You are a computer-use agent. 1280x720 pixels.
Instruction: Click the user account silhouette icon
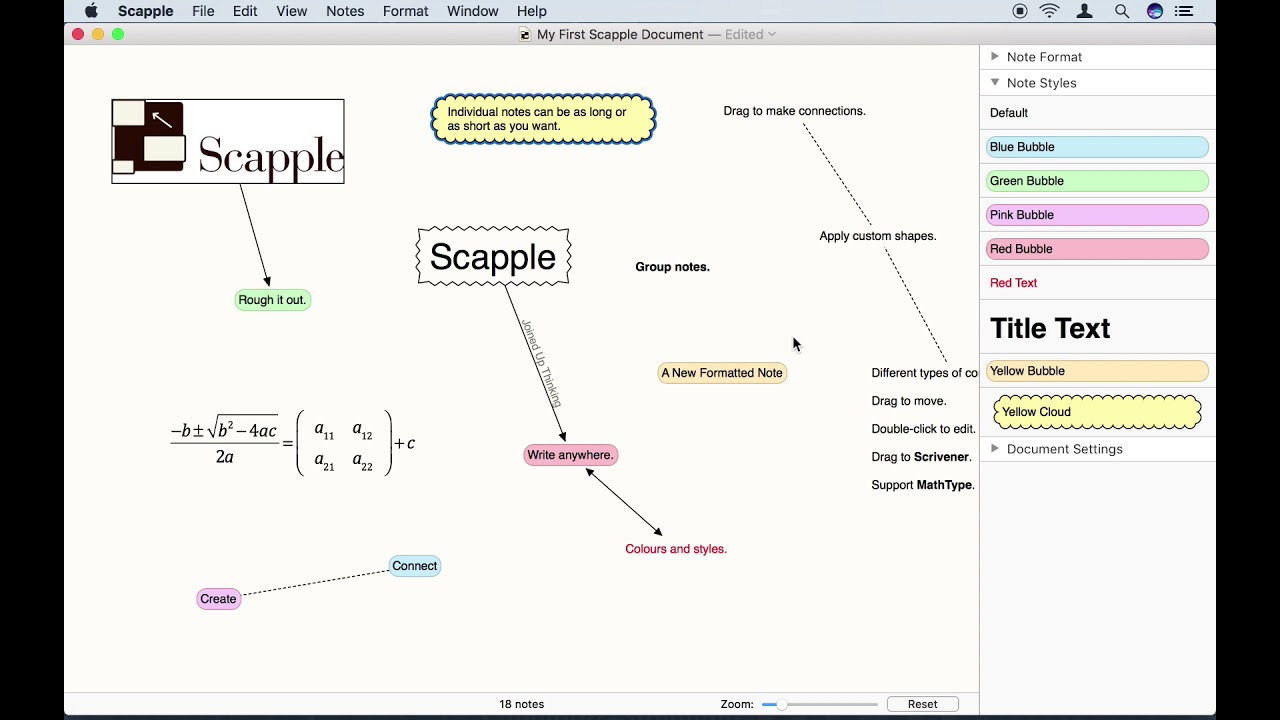(1085, 11)
